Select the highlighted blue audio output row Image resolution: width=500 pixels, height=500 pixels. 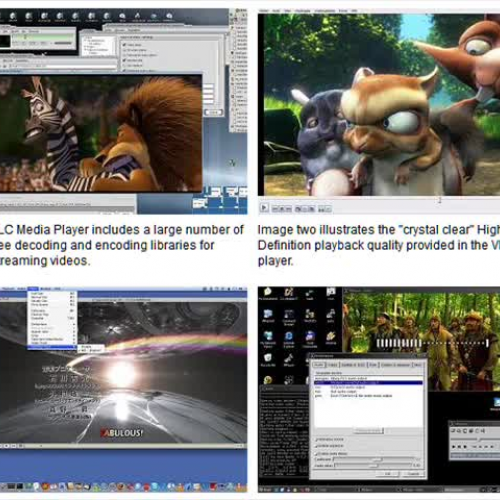[x=368, y=383]
